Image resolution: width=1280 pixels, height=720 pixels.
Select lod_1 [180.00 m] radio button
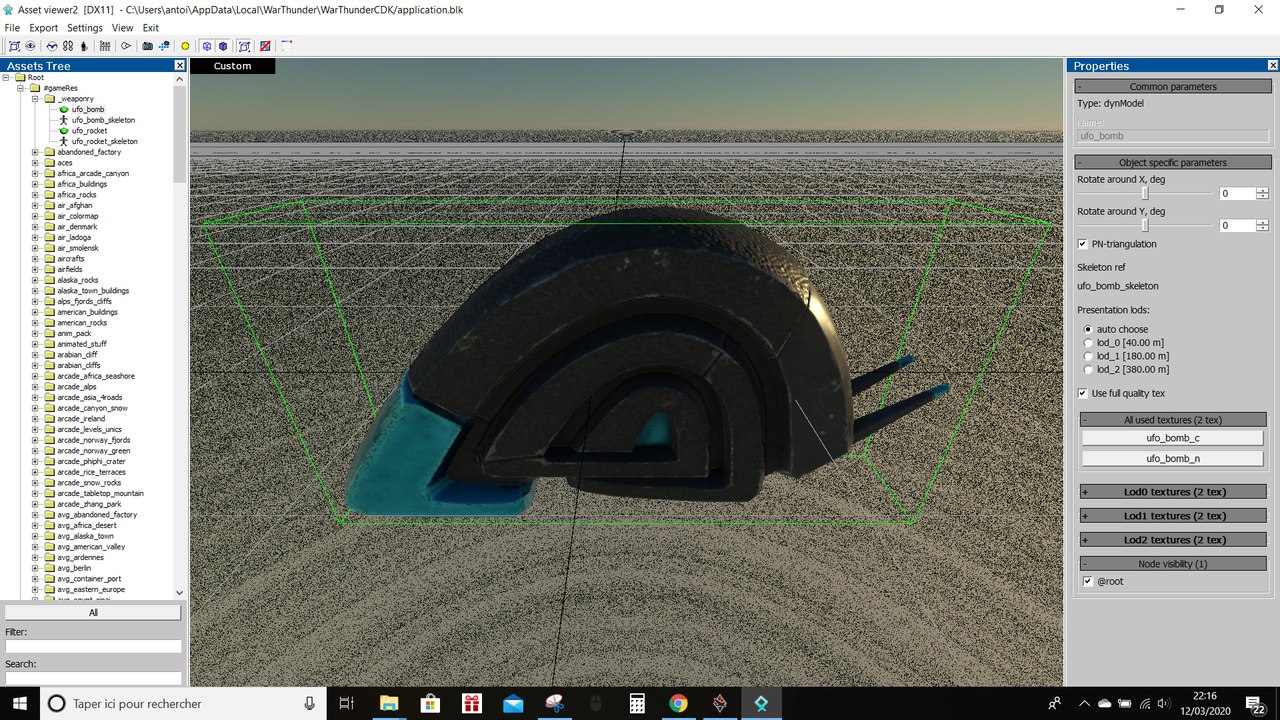pyautogui.click(x=1088, y=356)
